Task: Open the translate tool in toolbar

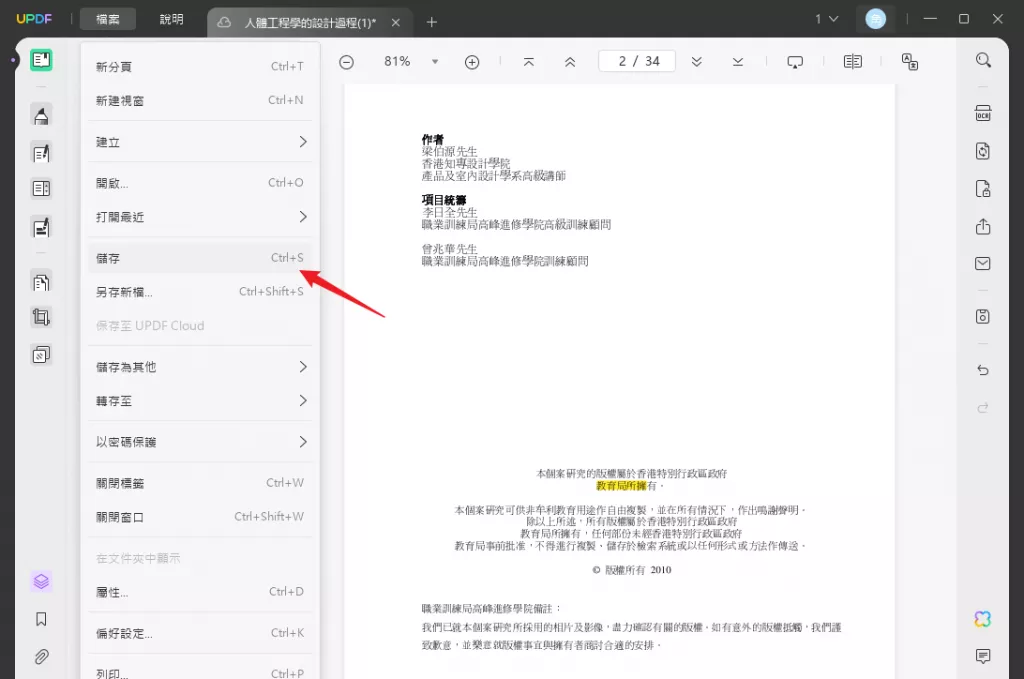Action: coord(910,62)
